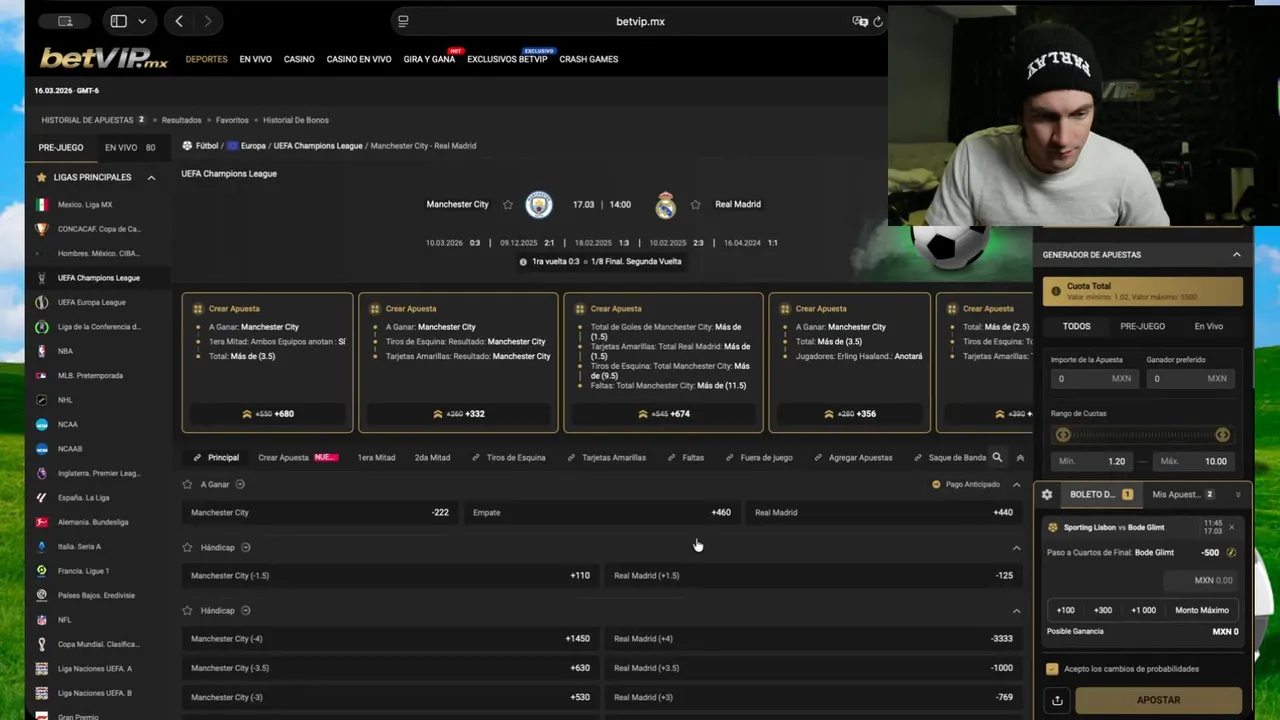Add +100 to stake
The image size is (1280, 720).
tap(1066, 610)
